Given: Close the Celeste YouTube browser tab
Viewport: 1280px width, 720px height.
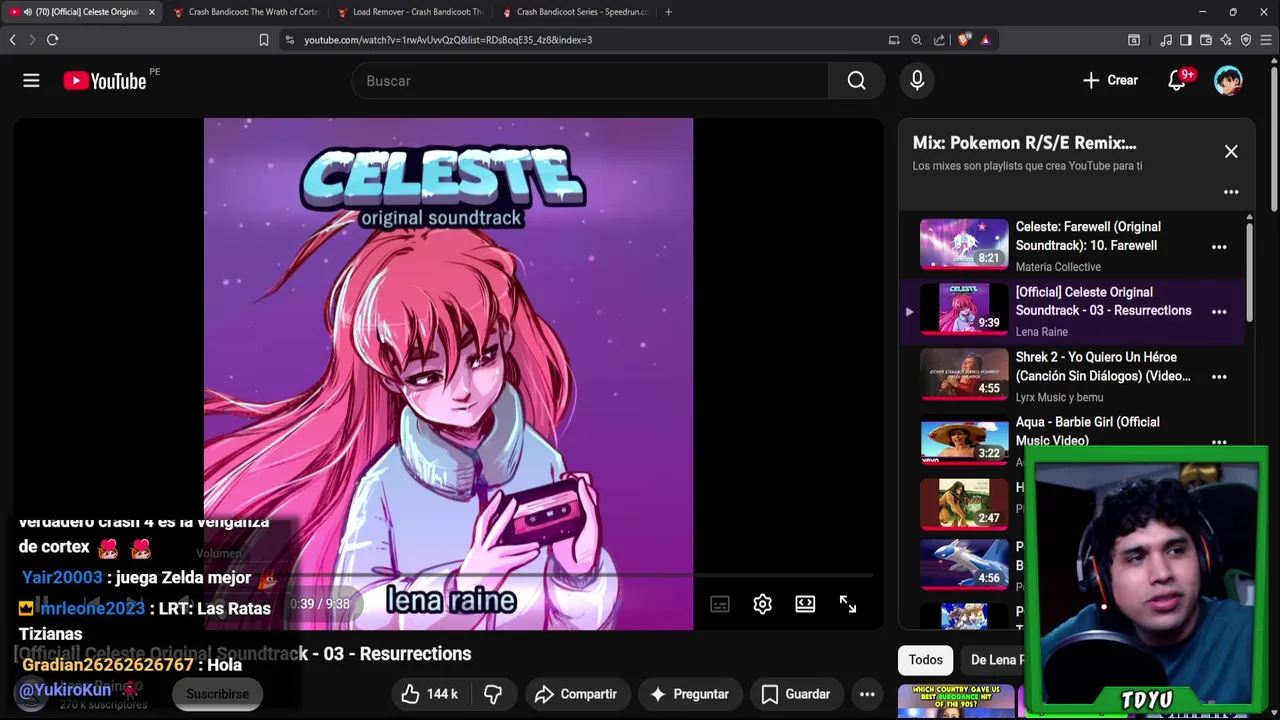Looking at the screenshot, I should [152, 12].
